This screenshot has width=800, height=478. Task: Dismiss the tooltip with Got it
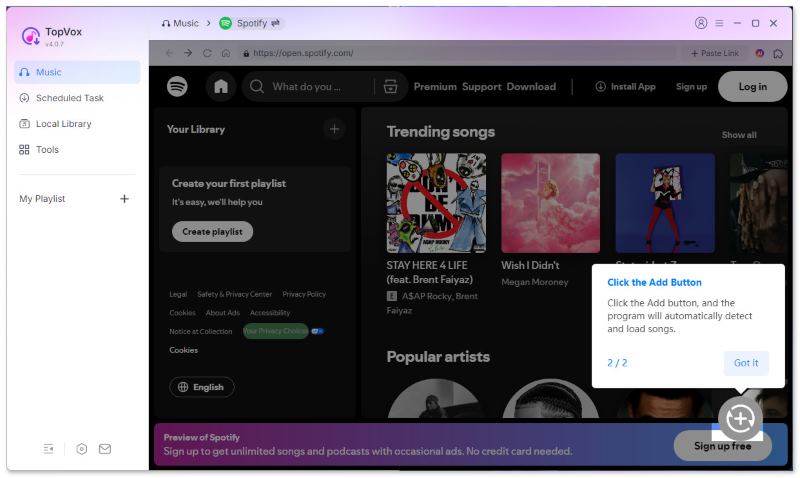[x=746, y=363]
